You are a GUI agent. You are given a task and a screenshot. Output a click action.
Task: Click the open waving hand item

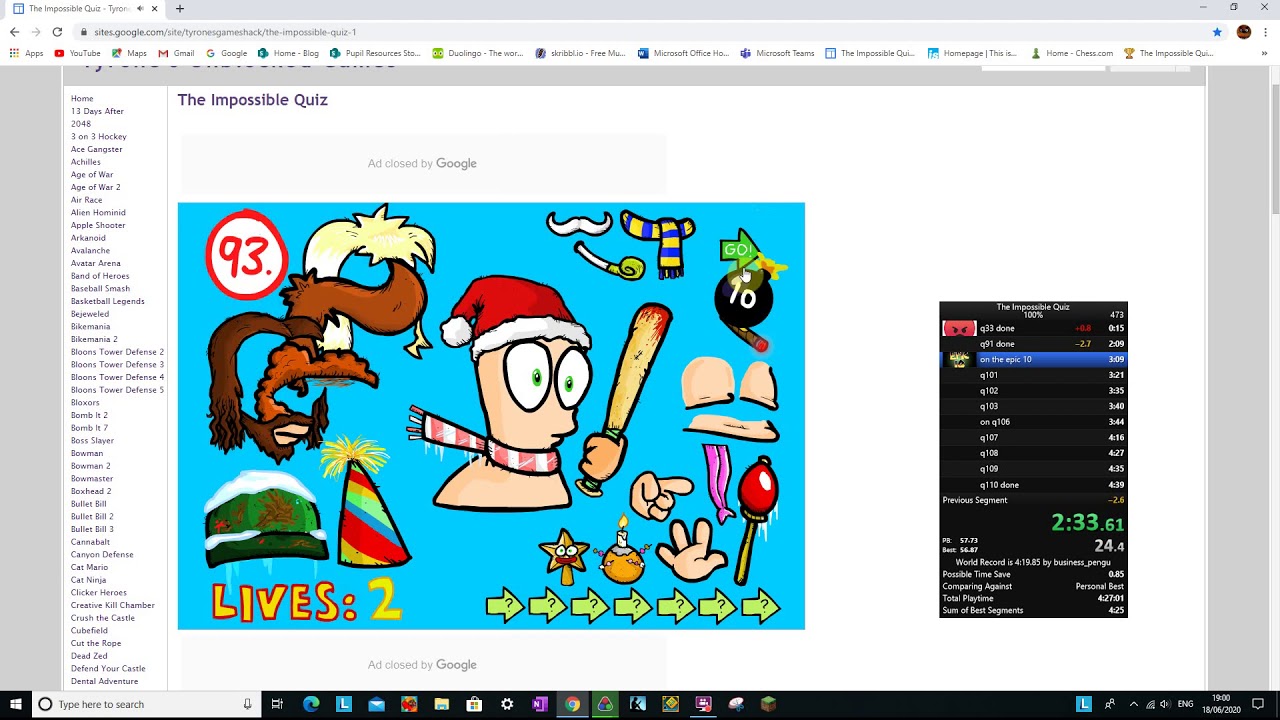(693, 548)
